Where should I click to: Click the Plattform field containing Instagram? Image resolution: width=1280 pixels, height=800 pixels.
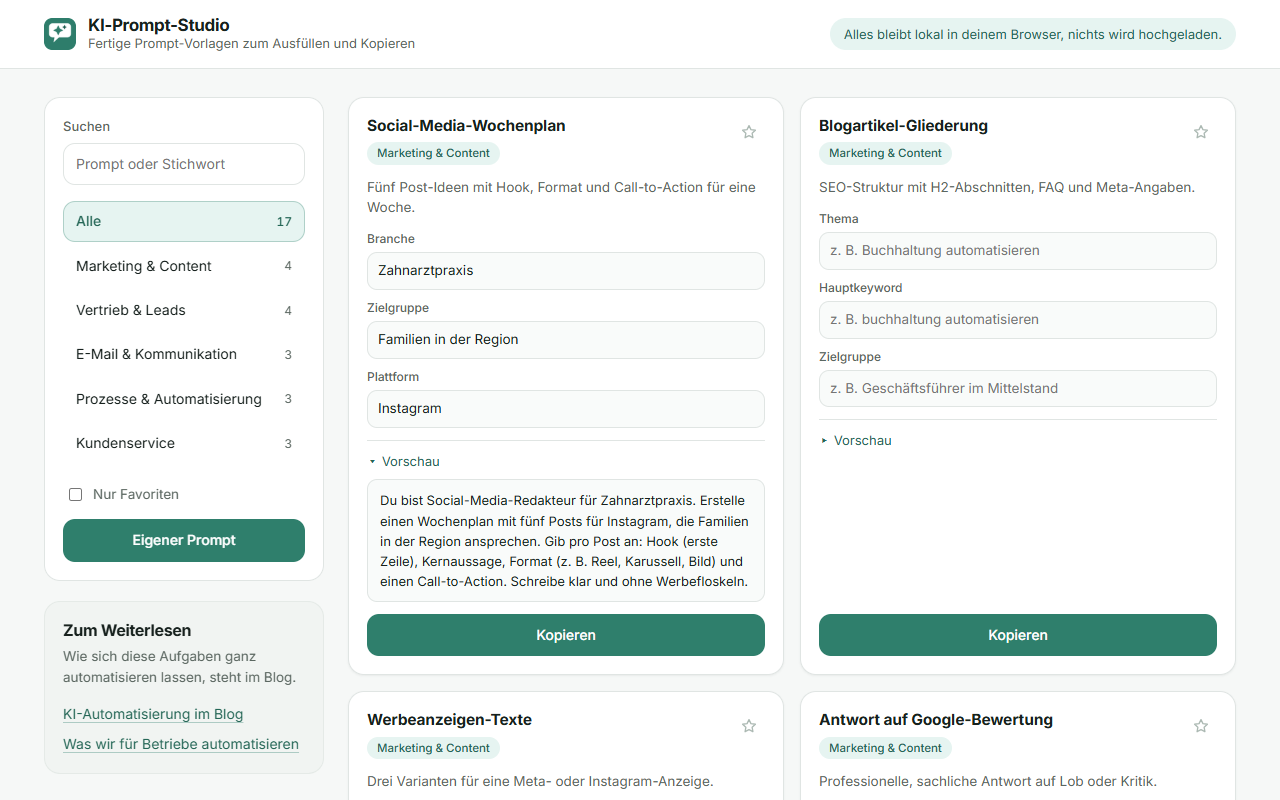point(566,409)
